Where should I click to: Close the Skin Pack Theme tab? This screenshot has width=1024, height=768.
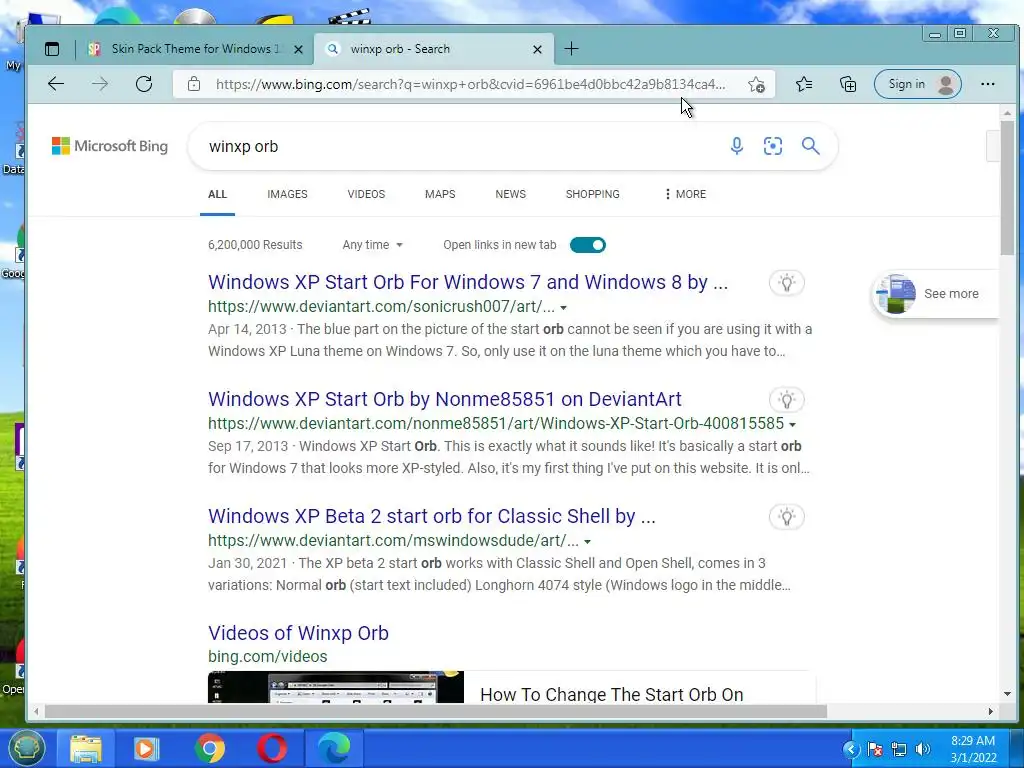(x=298, y=49)
